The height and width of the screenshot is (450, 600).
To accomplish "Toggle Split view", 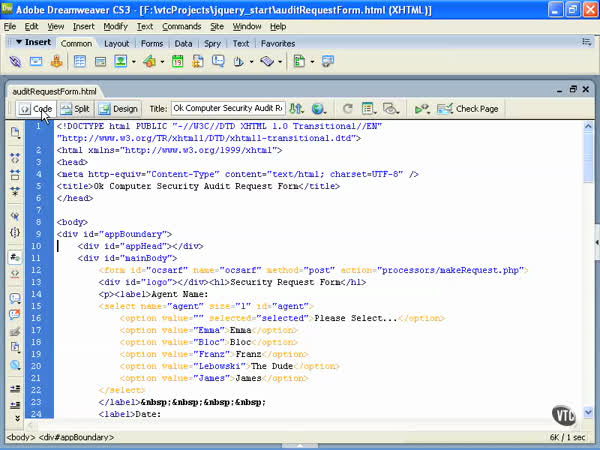I will pyautogui.click(x=74, y=108).
